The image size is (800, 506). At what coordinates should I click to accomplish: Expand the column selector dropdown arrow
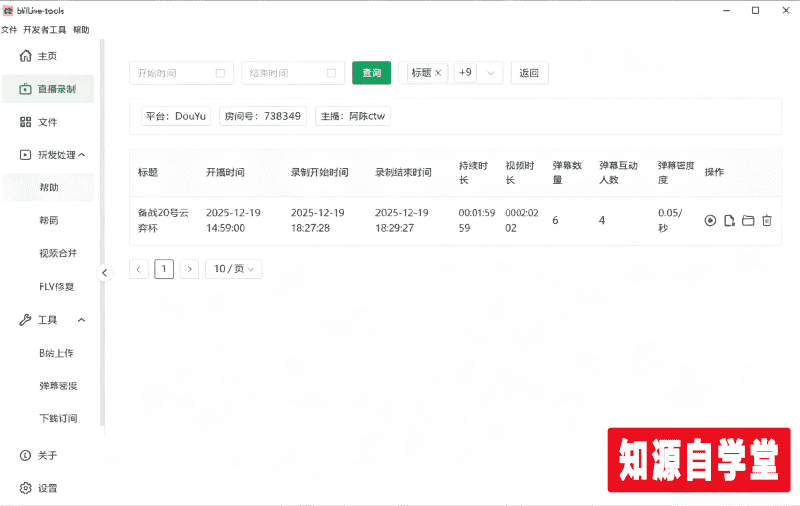pos(491,73)
